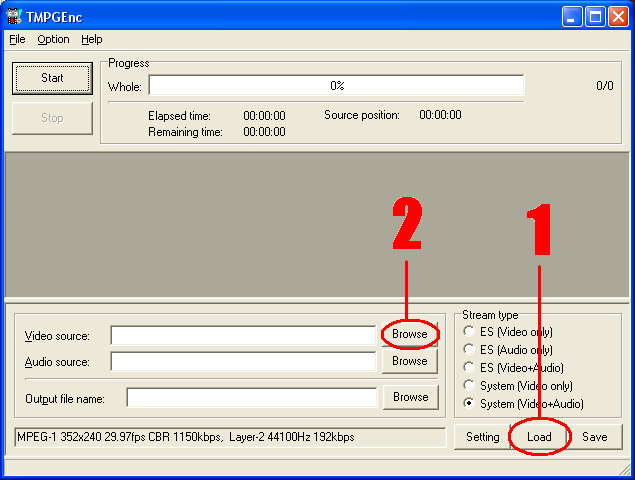
Task: Maximize the TMPGEnc window
Action: pyautogui.click(x=595, y=17)
